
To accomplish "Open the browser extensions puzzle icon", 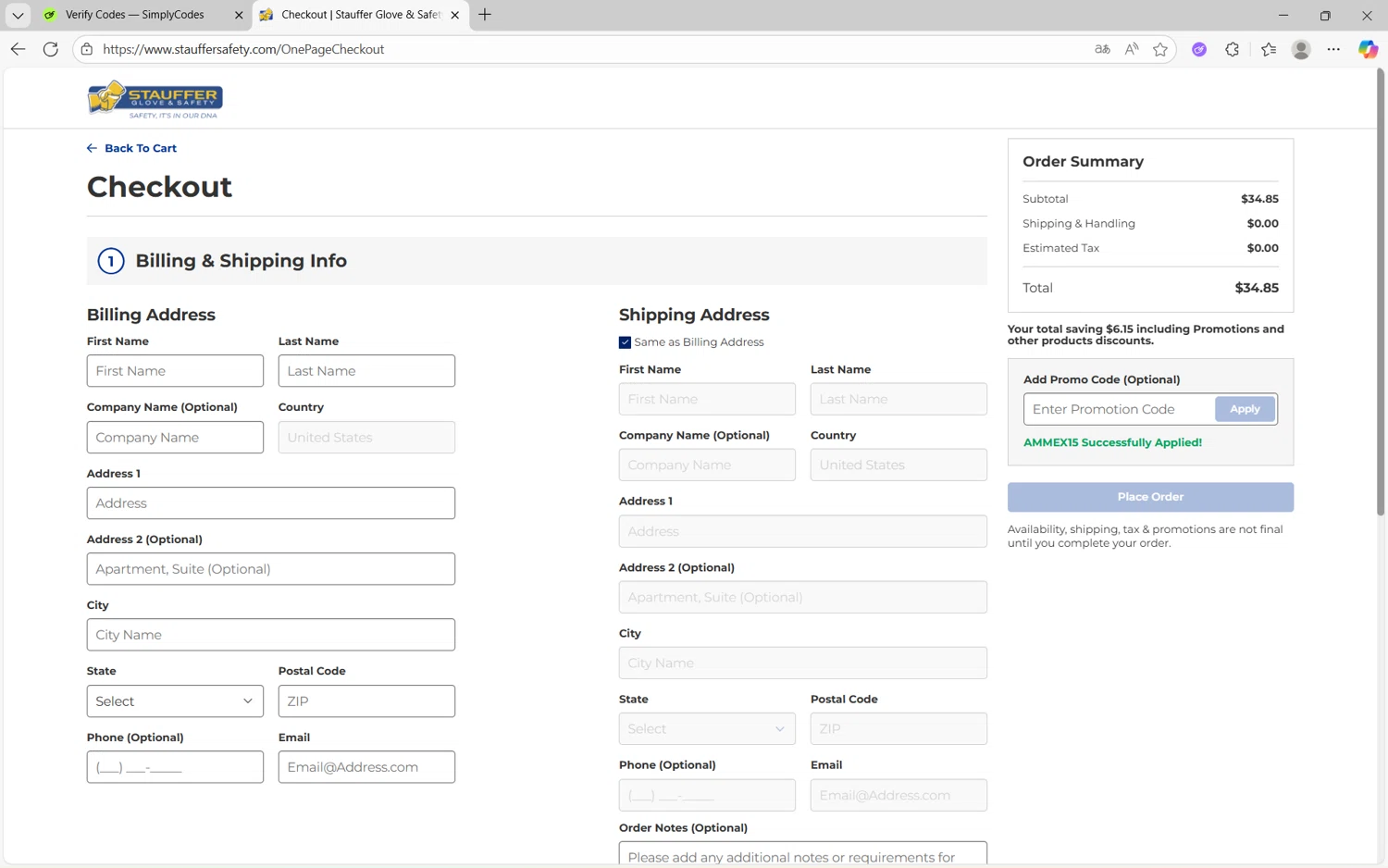I will [x=1232, y=49].
